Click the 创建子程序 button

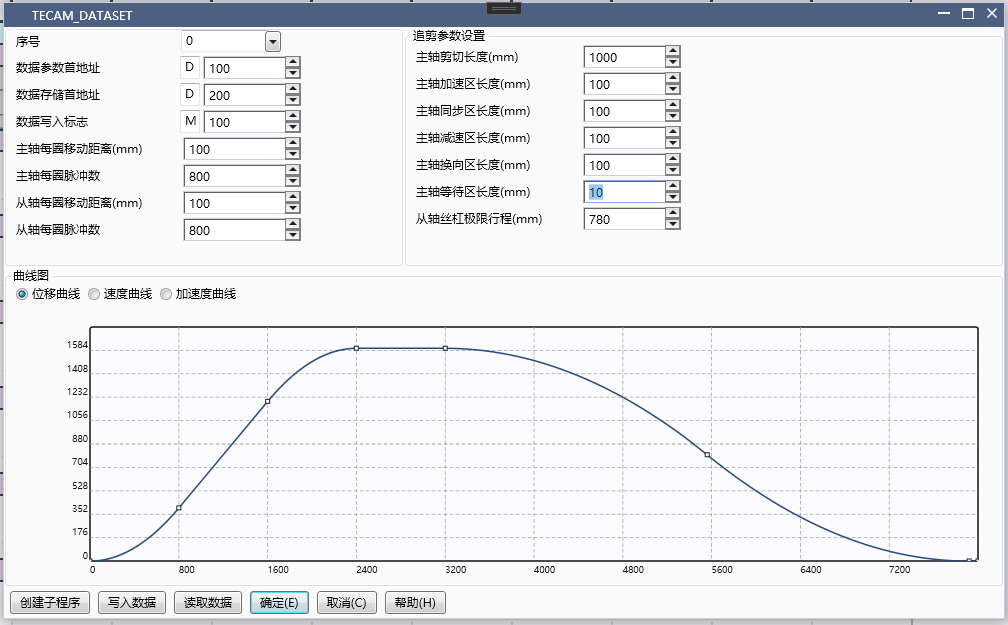coord(49,602)
